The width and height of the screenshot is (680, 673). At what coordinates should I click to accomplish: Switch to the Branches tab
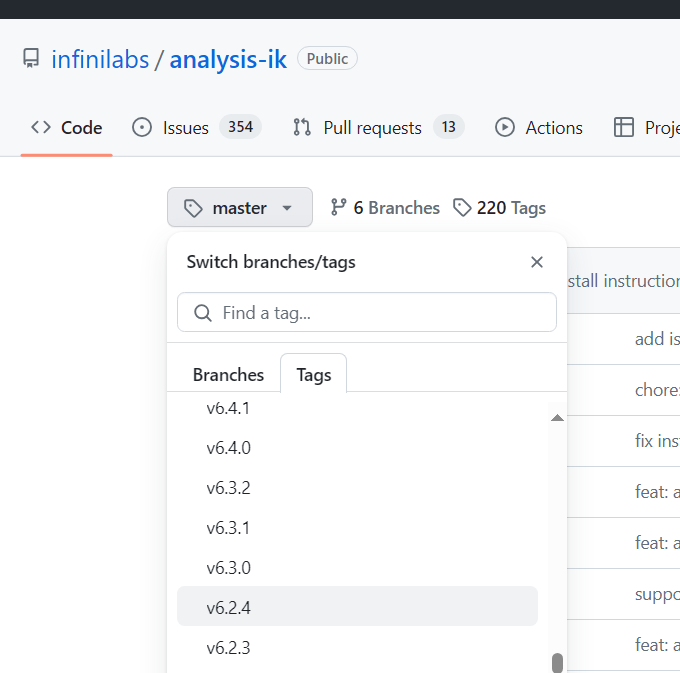228,375
